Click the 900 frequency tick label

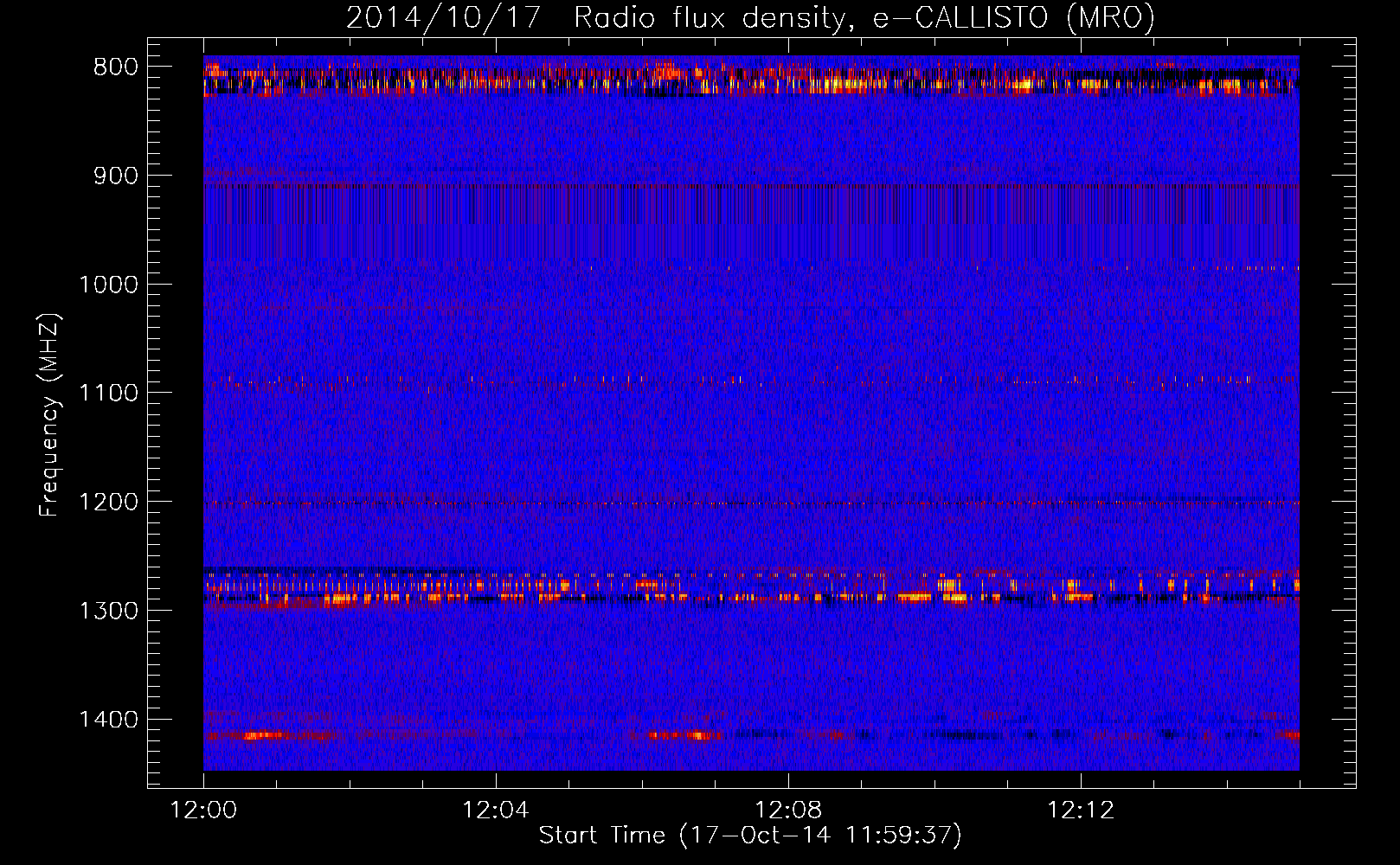coord(116,176)
